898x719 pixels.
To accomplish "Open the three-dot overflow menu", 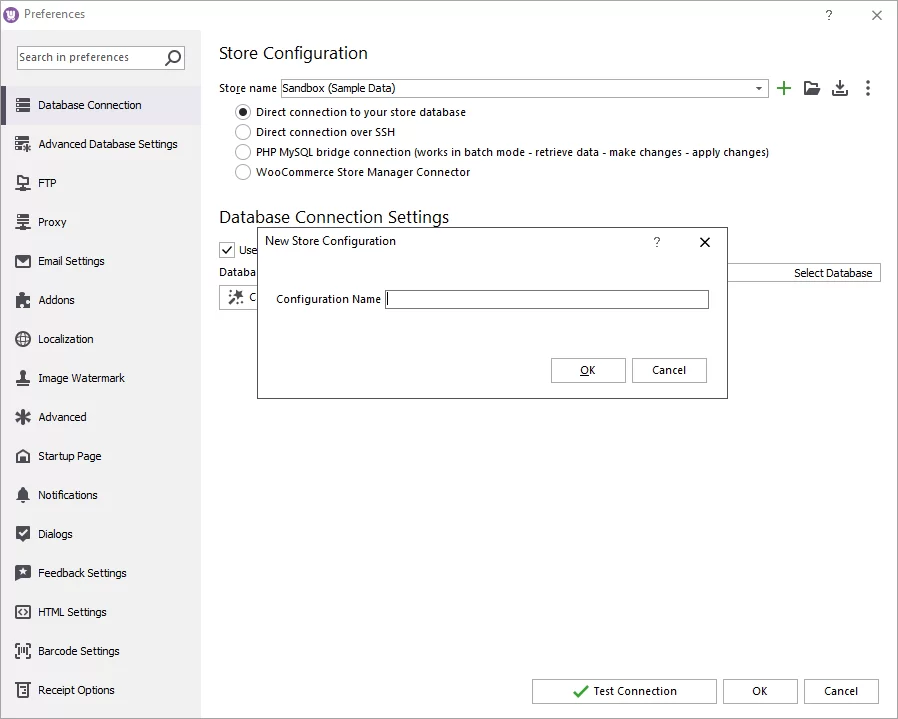I will pyautogui.click(x=868, y=88).
